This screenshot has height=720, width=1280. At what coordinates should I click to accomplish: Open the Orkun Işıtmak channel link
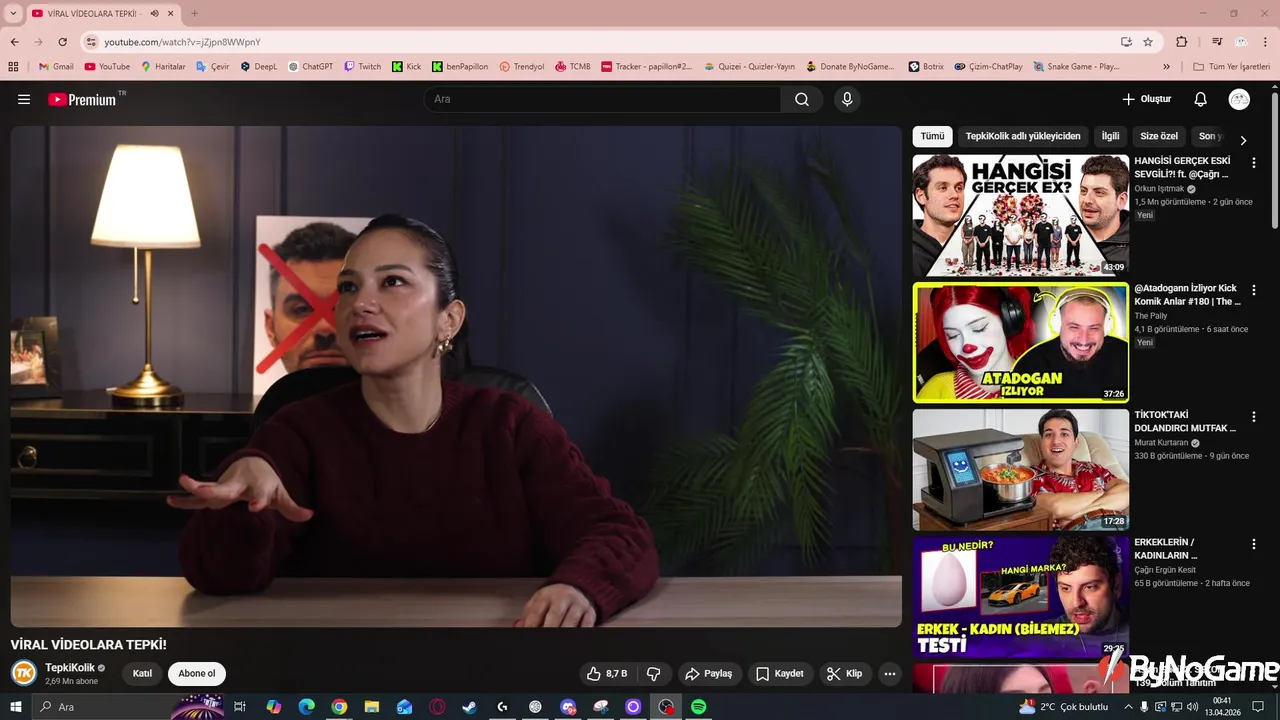pos(1159,188)
